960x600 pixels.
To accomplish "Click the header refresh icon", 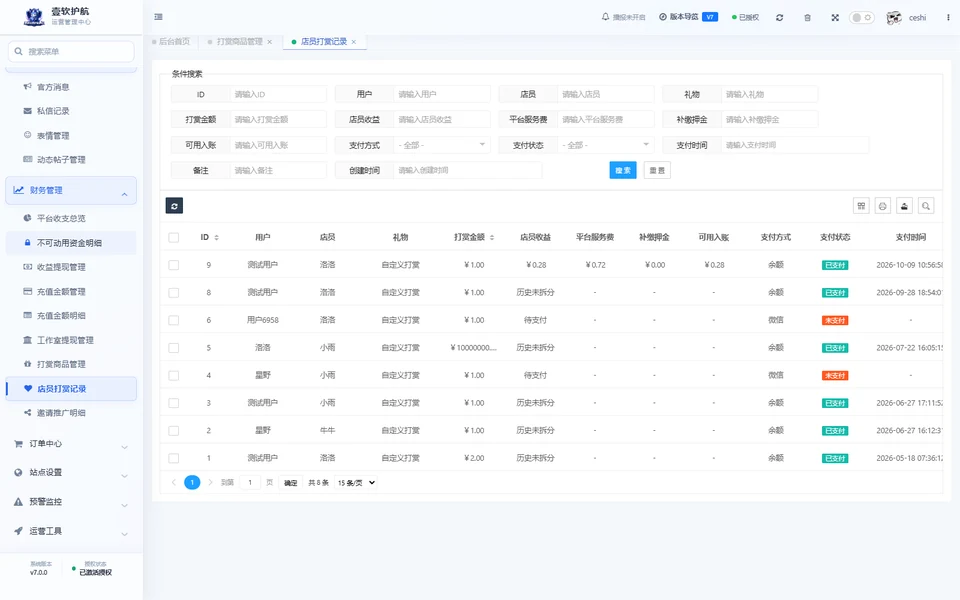I will click(x=779, y=18).
